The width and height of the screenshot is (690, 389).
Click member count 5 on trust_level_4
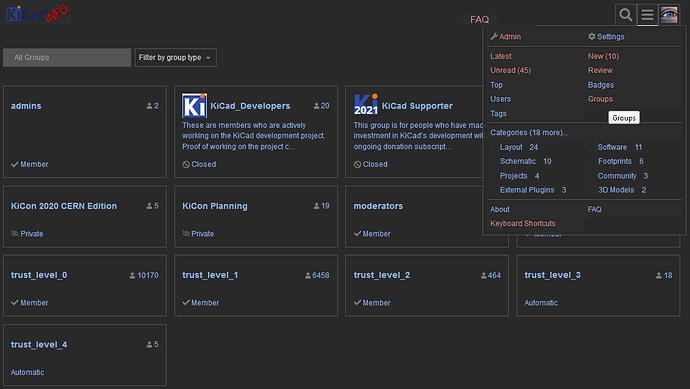point(153,345)
